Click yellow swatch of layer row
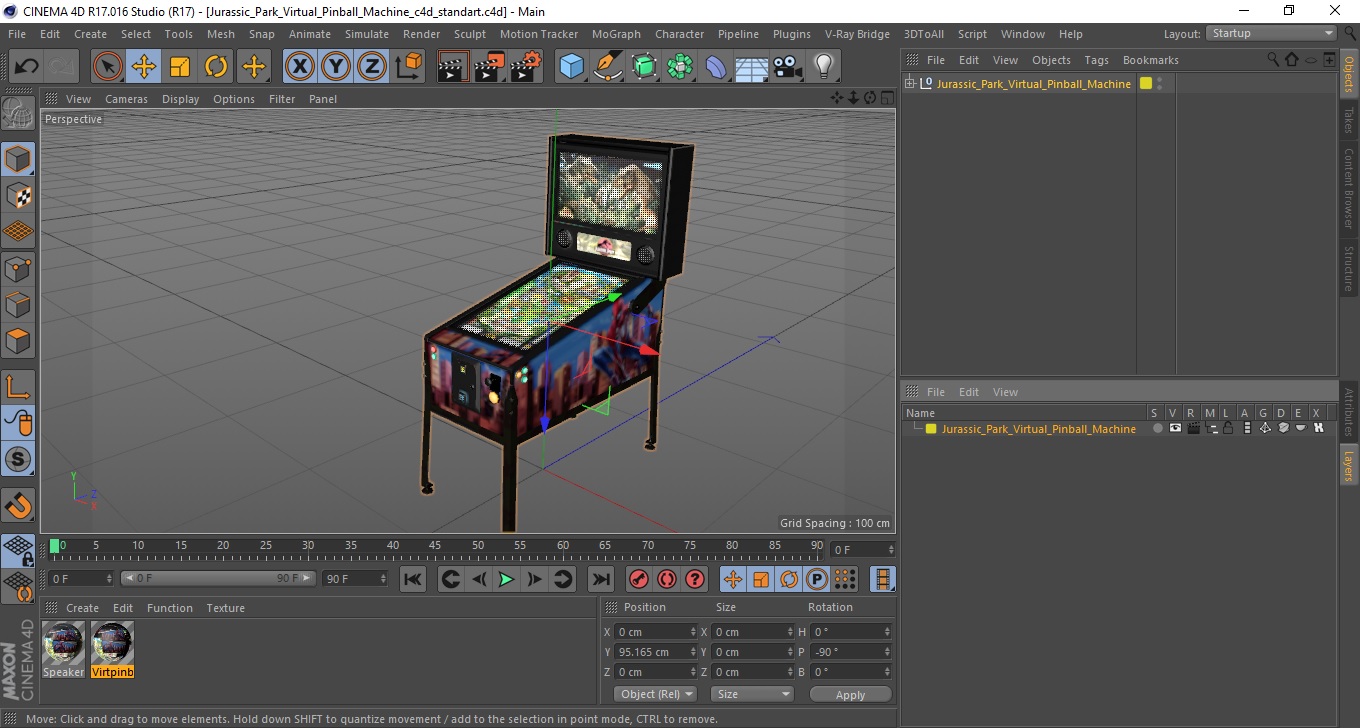 click(x=931, y=429)
